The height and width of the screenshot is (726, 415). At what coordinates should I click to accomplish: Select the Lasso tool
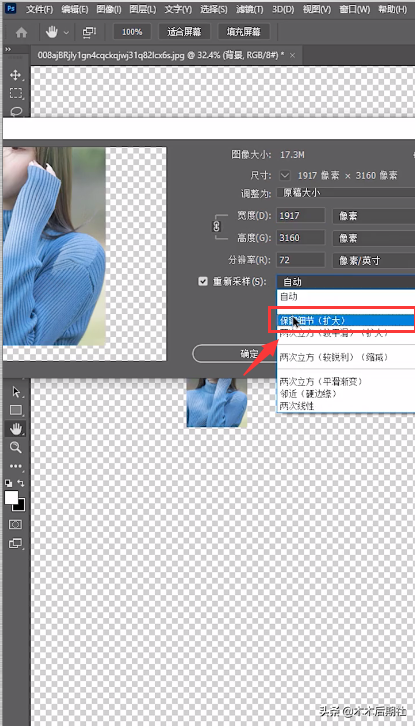click(16, 111)
